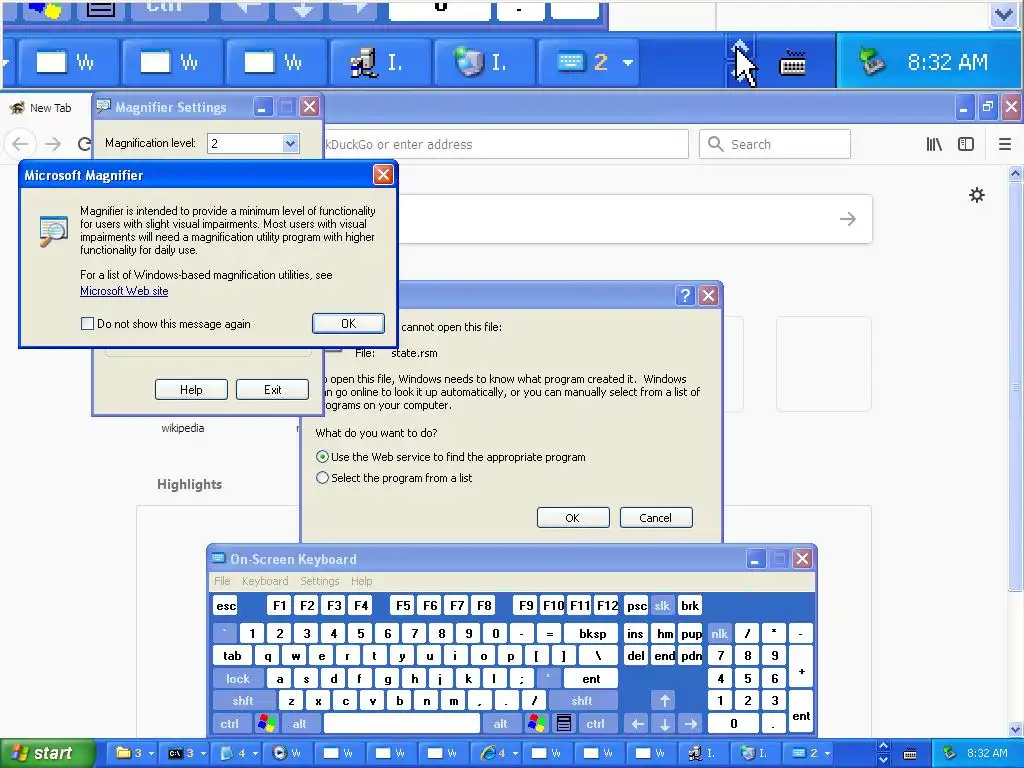
Task: Open the Firefox Library icon
Action: click(x=934, y=144)
